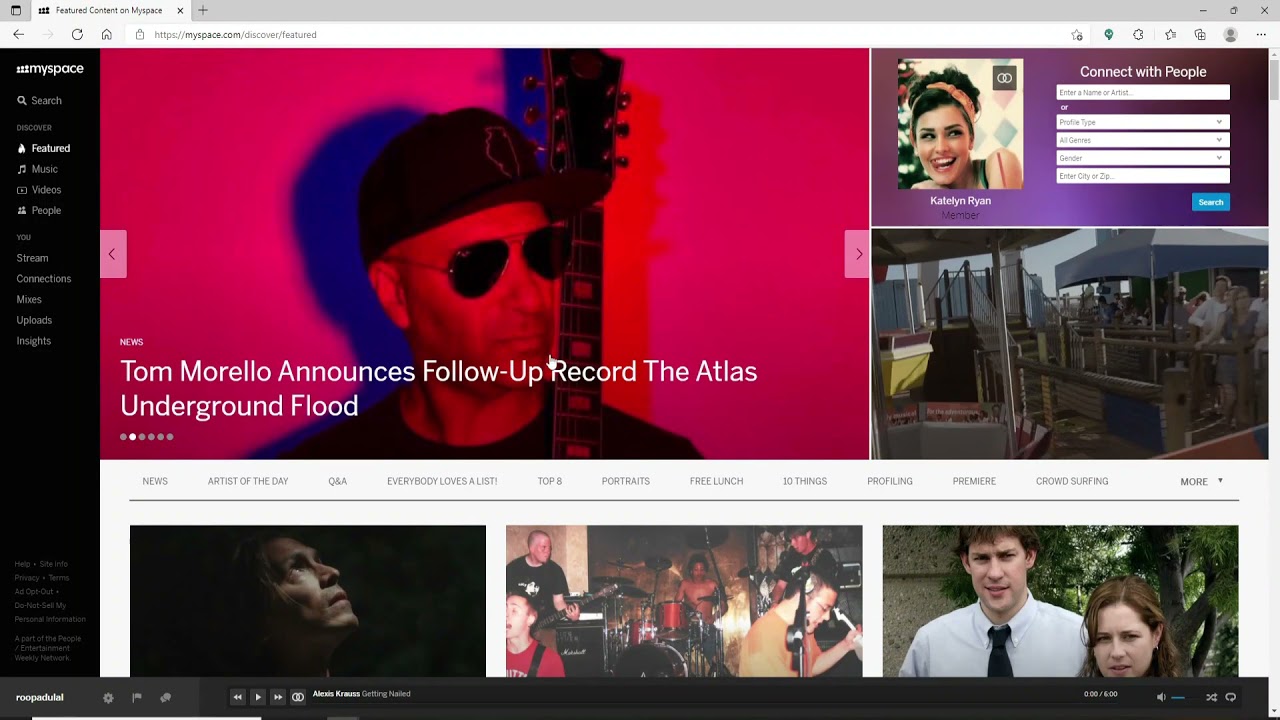Click the blue Search button

(x=1210, y=202)
